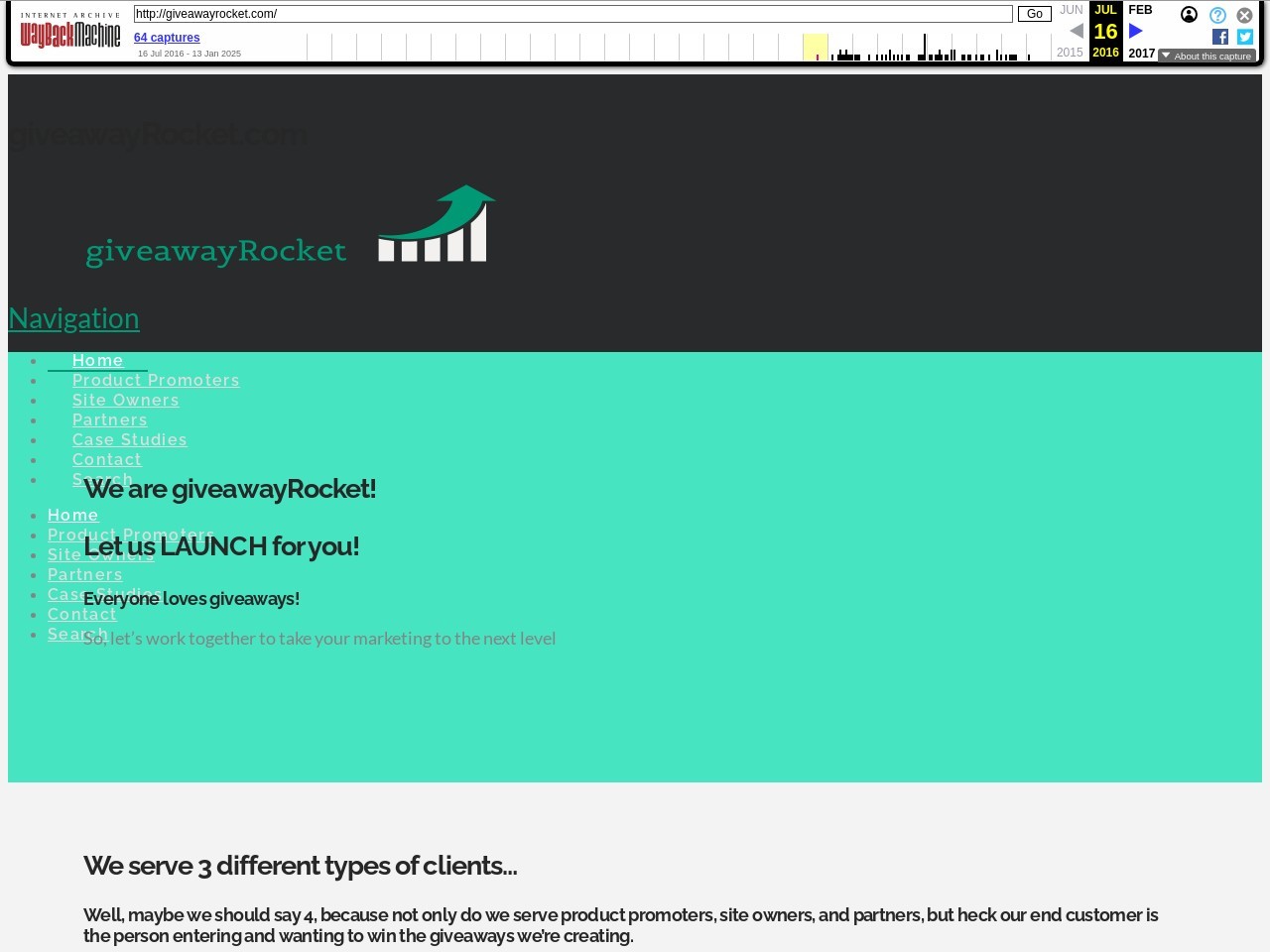The height and width of the screenshot is (952, 1270).
Task: Go to the next capture arrow
Action: [x=1136, y=32]
